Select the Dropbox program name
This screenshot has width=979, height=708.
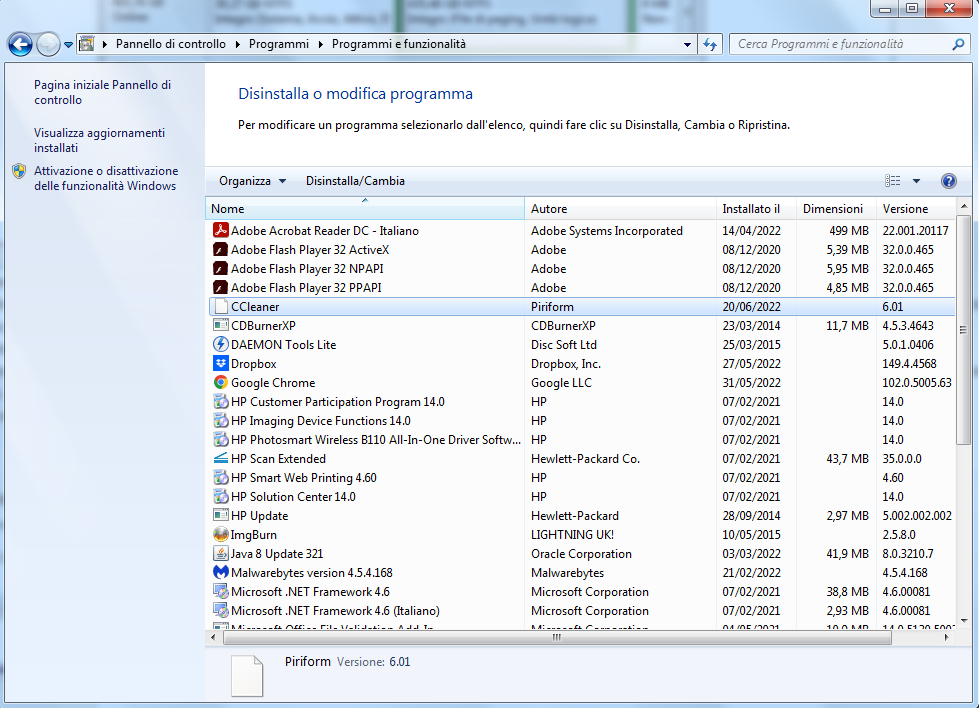click(253, 364)
